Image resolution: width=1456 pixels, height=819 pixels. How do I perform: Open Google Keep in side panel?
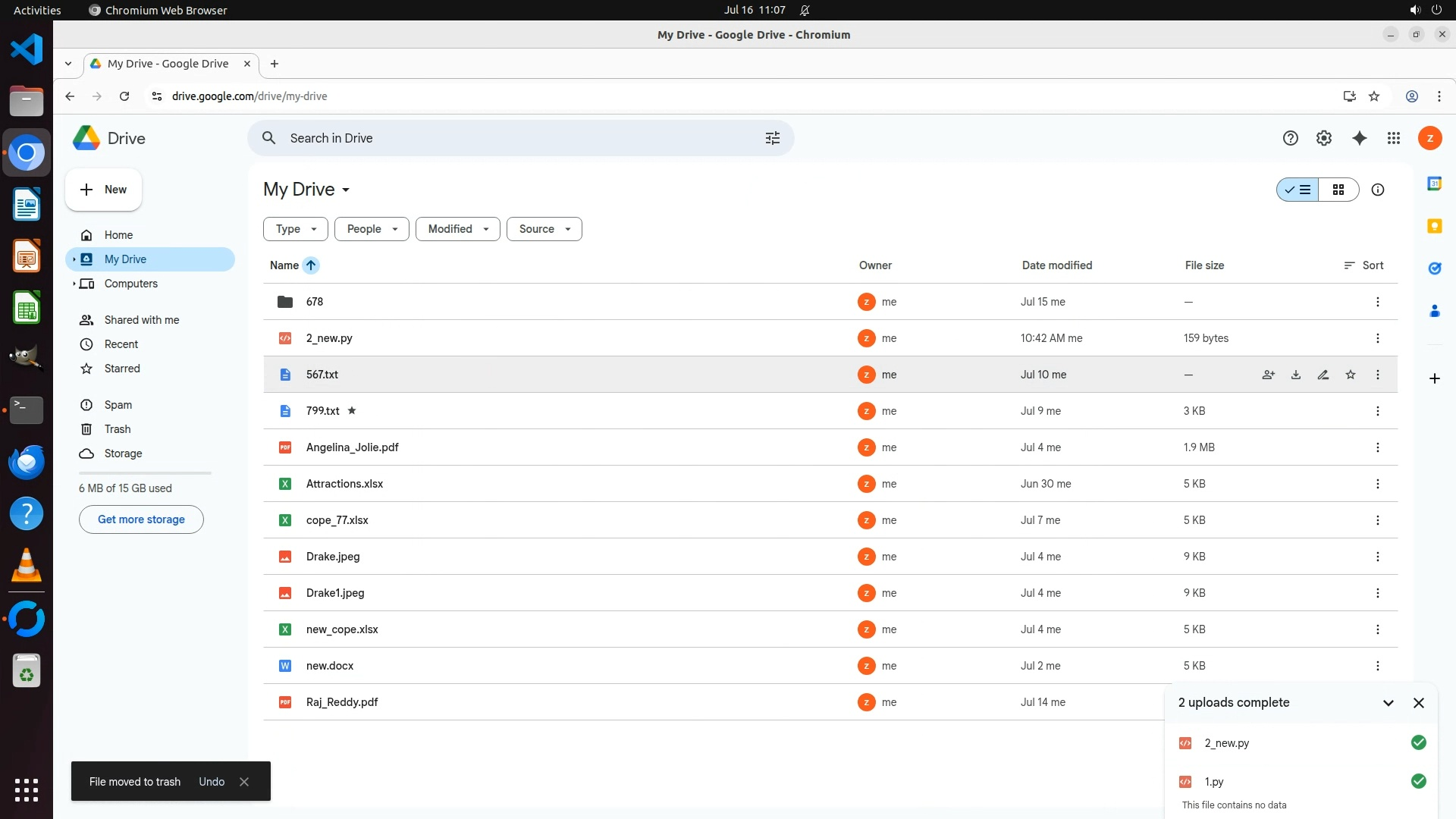1434,226
